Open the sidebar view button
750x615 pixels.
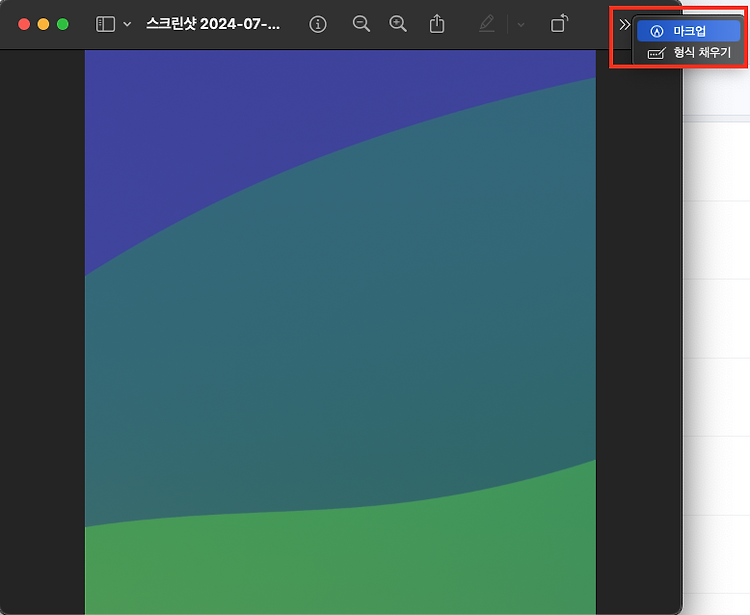click(x=105, y=24)
